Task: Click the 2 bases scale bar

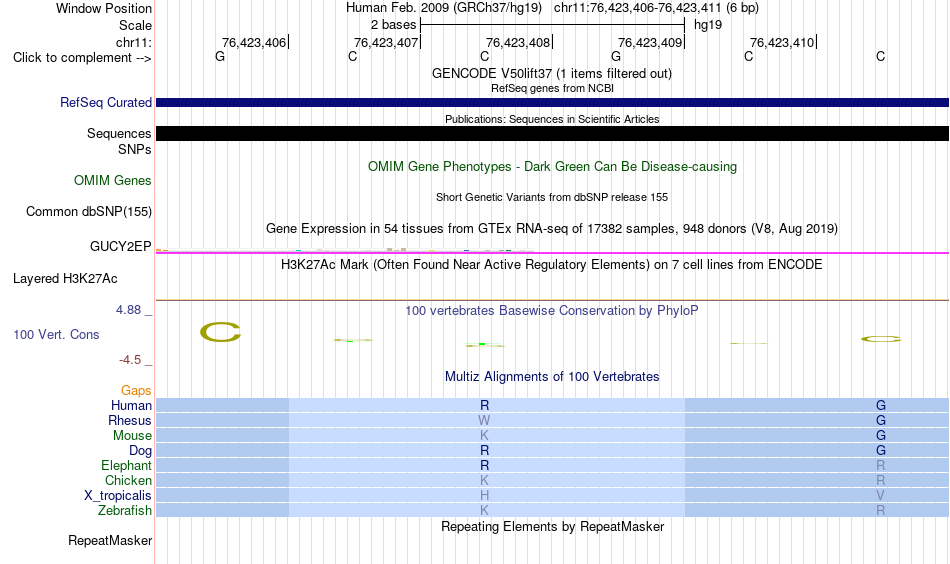Action: 552,25
